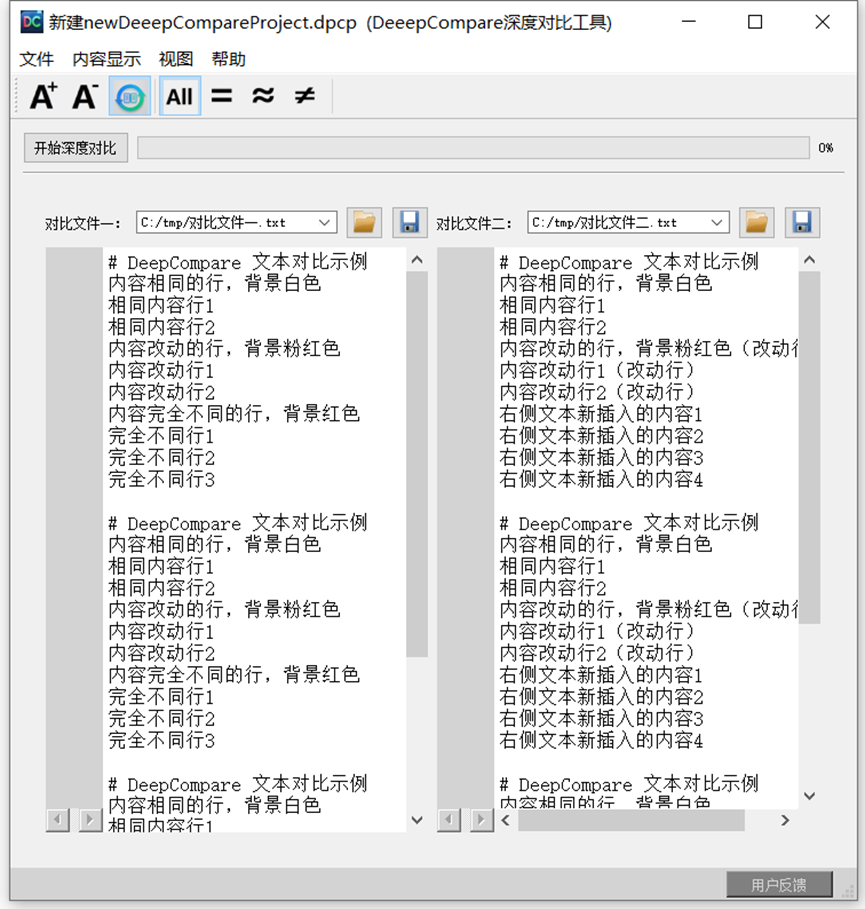
Task: Filter similar lines with approximate icon
Action: 263,96
